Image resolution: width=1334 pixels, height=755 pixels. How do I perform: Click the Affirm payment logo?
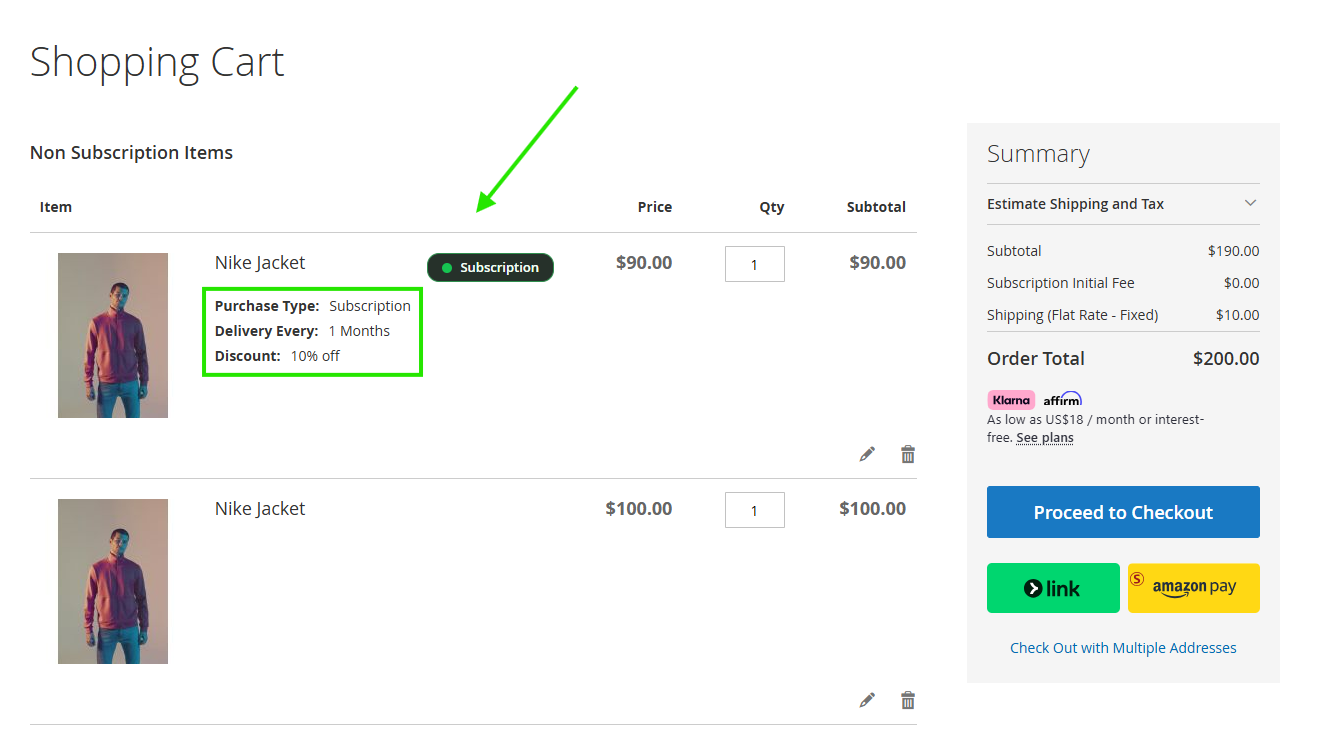click(1062, 399)
